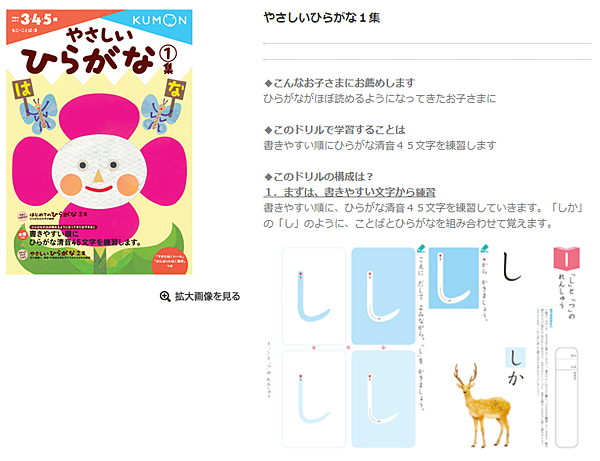Viewport: 600px width, 461px height.
Task: Click the bottom-left white tracing card
Action: 314,399
